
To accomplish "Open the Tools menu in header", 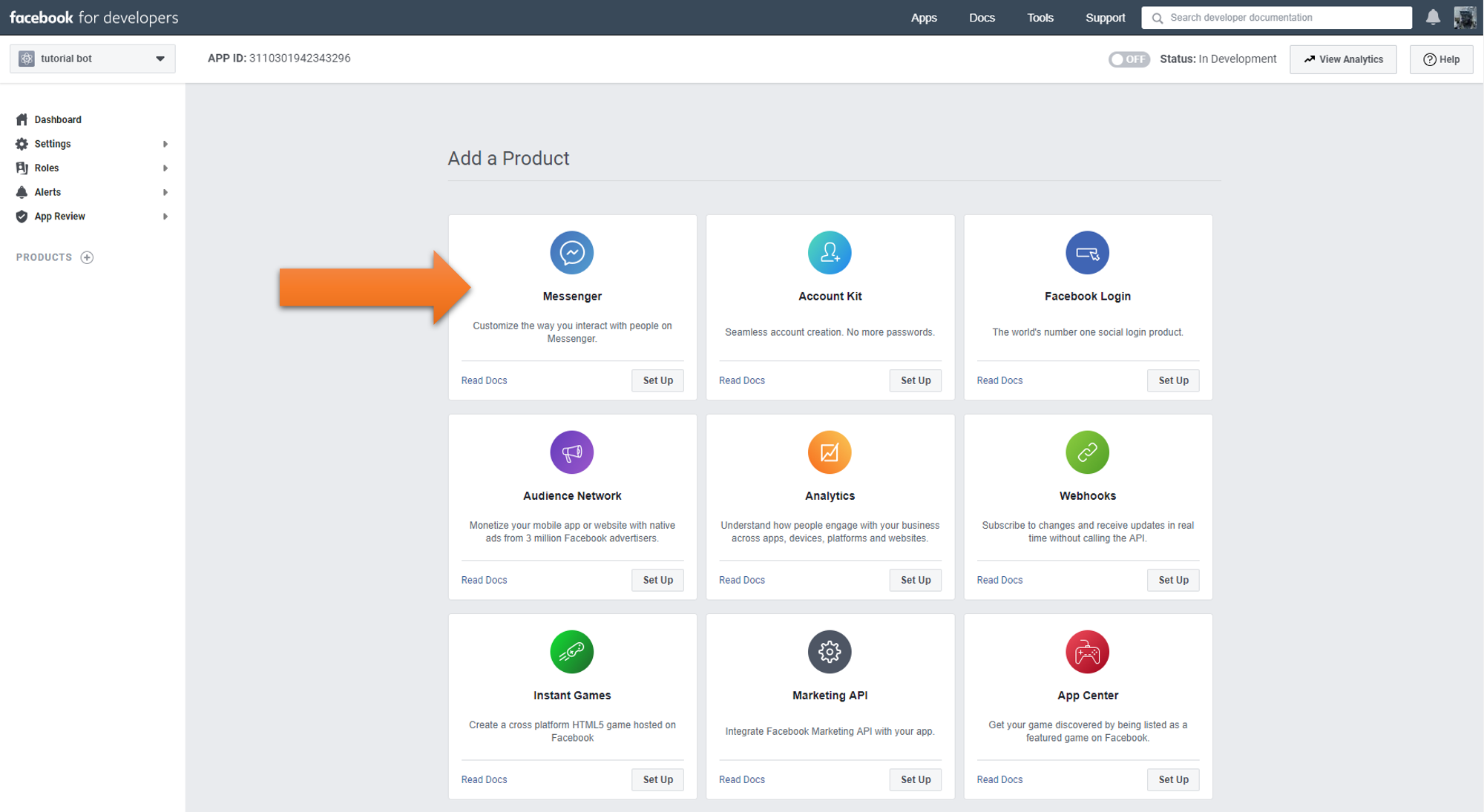I will click(1040, 18).
